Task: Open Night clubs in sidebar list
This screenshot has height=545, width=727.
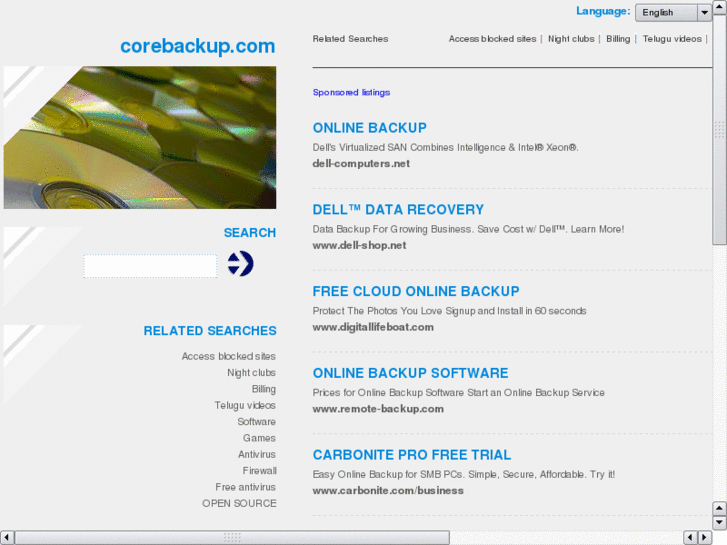Action: (x=251, y=372)
